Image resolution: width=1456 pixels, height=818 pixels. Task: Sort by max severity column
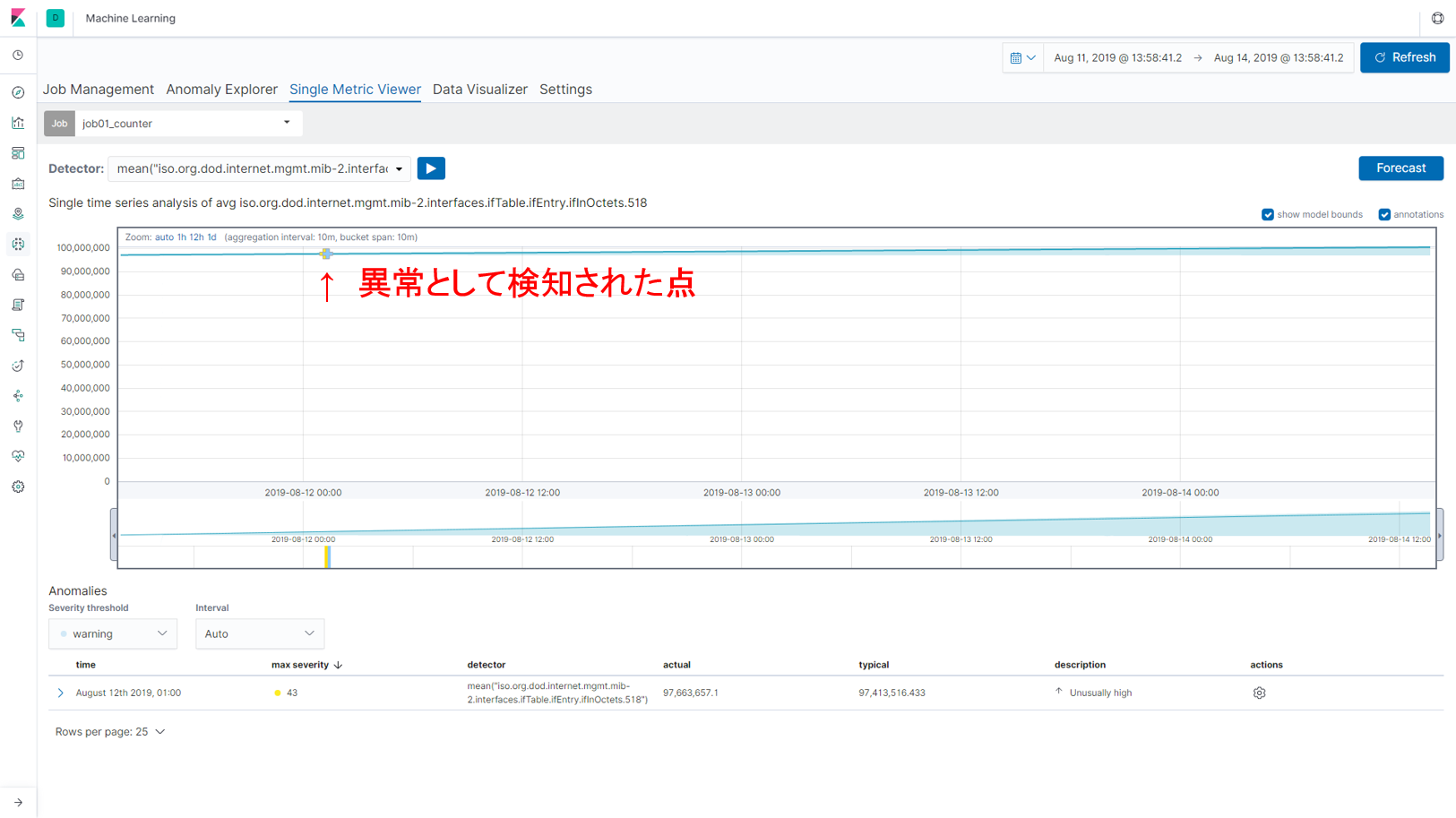pyautogui.click(x=306, y=665)
